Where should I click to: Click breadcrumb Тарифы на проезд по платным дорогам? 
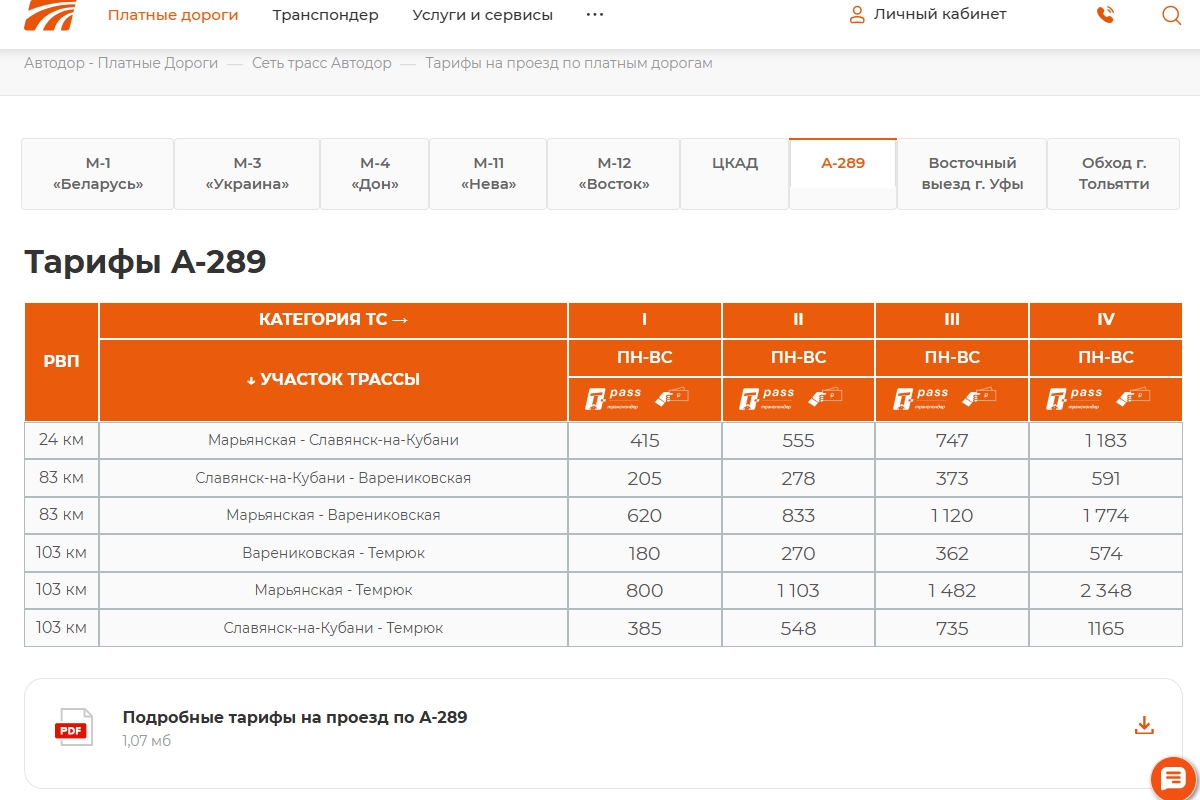[x=569, y=63]
